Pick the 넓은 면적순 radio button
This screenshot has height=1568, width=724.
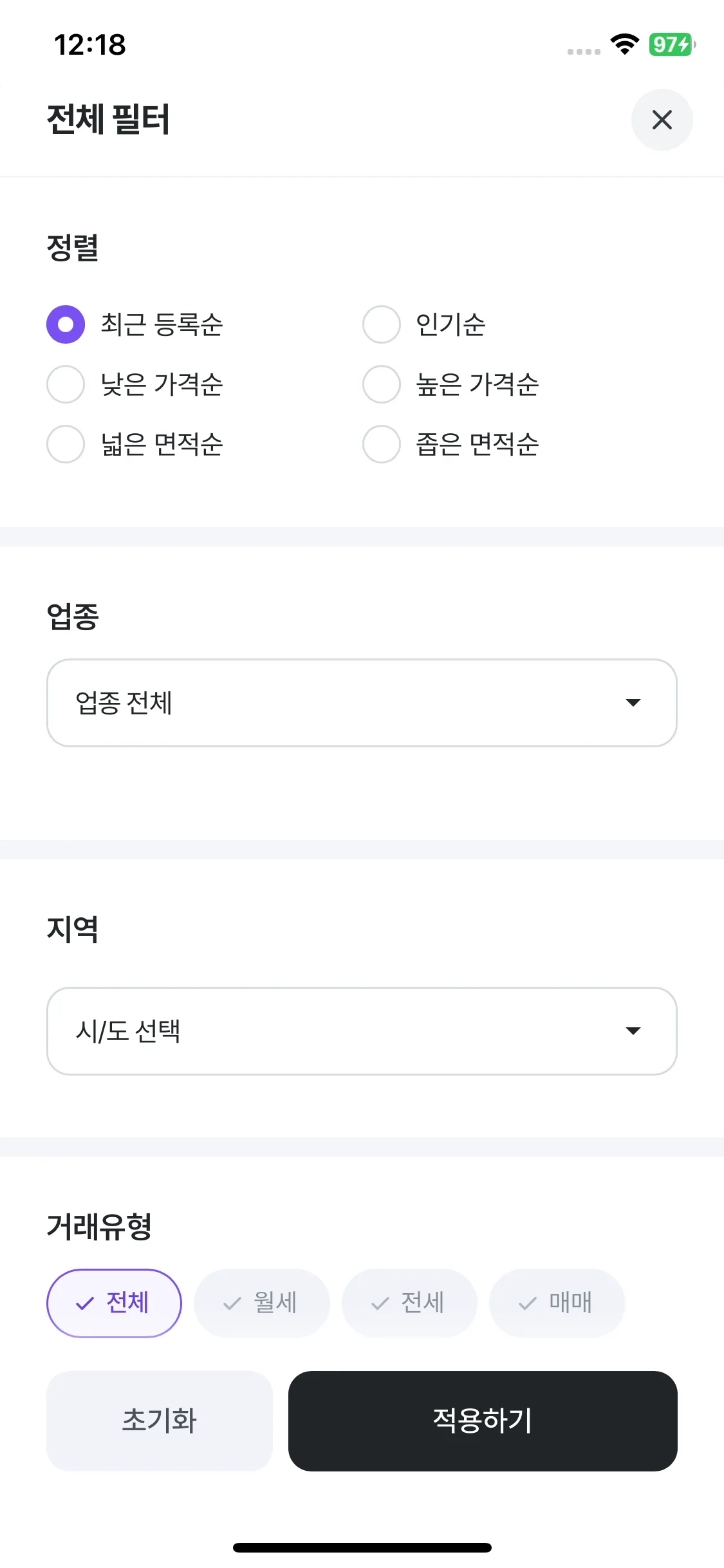(66, 444)
